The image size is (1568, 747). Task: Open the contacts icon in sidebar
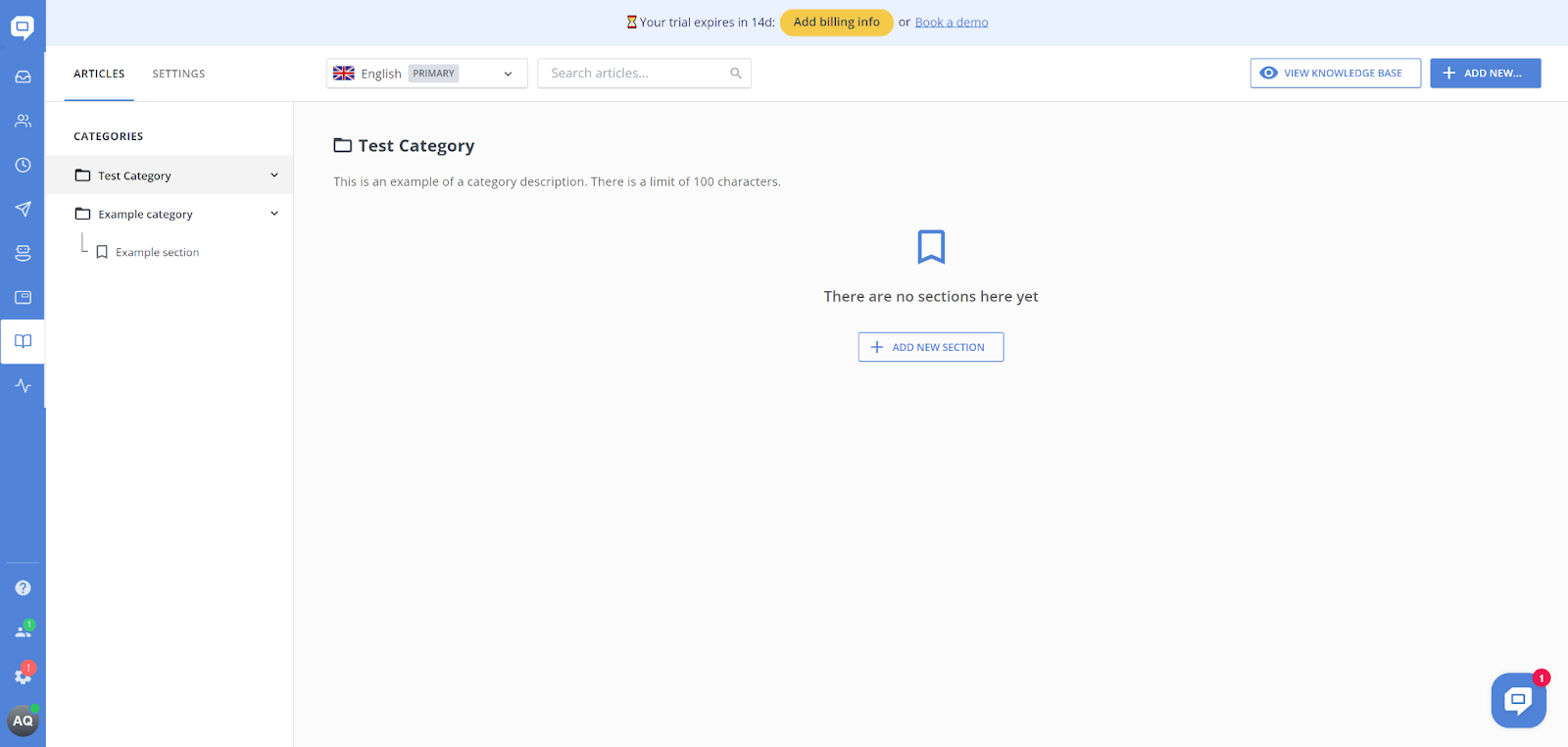(23, 121)
